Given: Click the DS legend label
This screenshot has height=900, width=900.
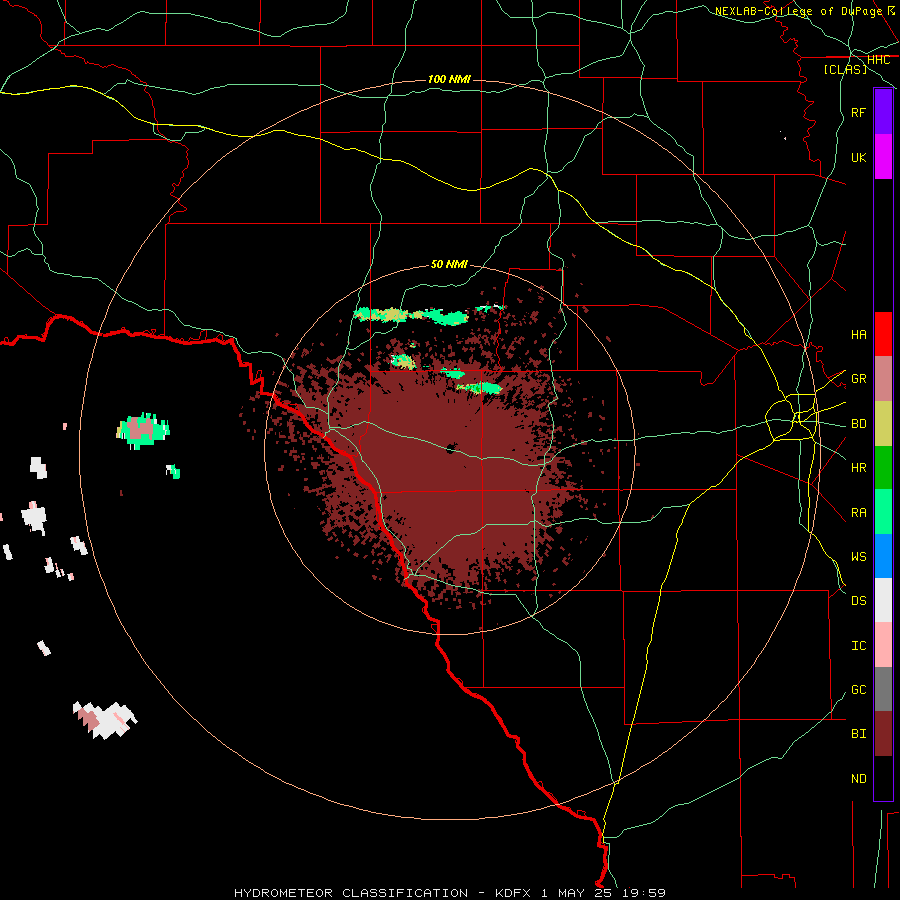Looking at the screenshot, I should 858,601.
